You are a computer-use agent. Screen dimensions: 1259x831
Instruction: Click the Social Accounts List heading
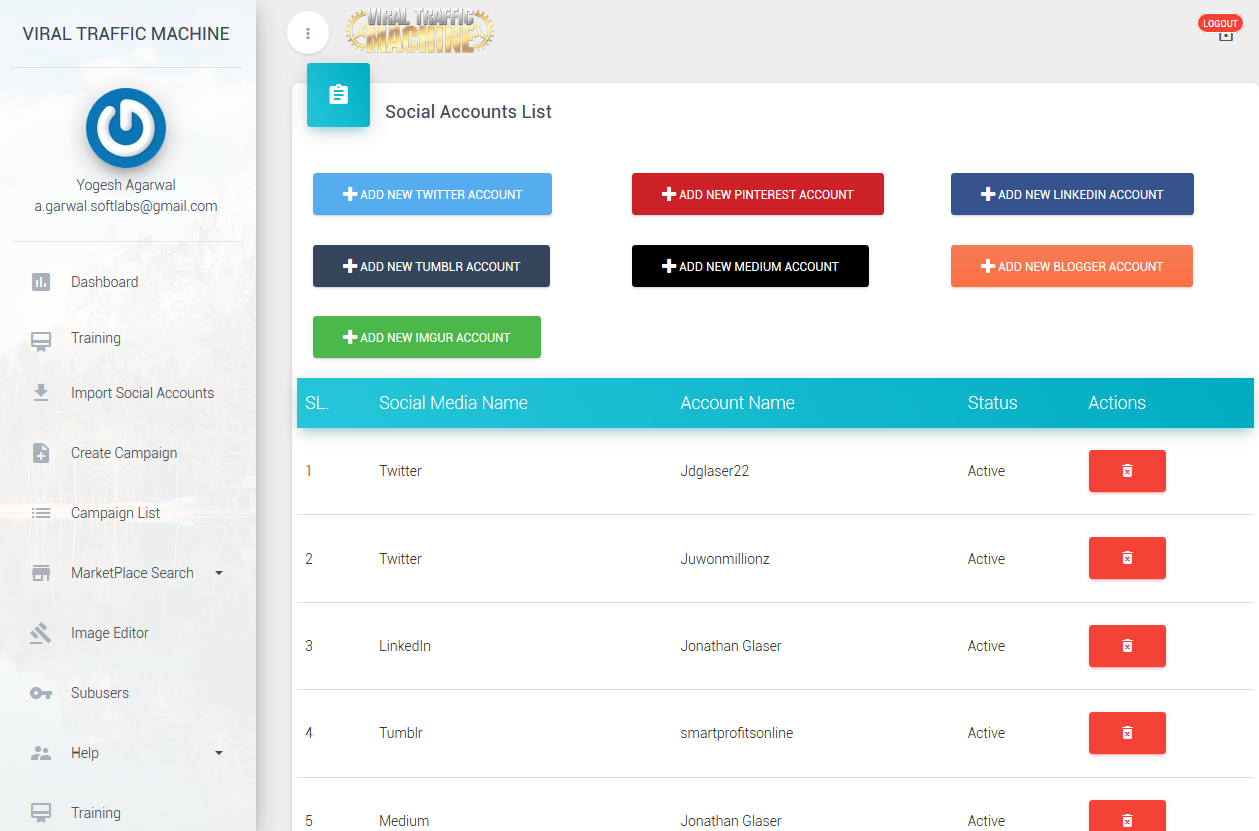(468, 112)
